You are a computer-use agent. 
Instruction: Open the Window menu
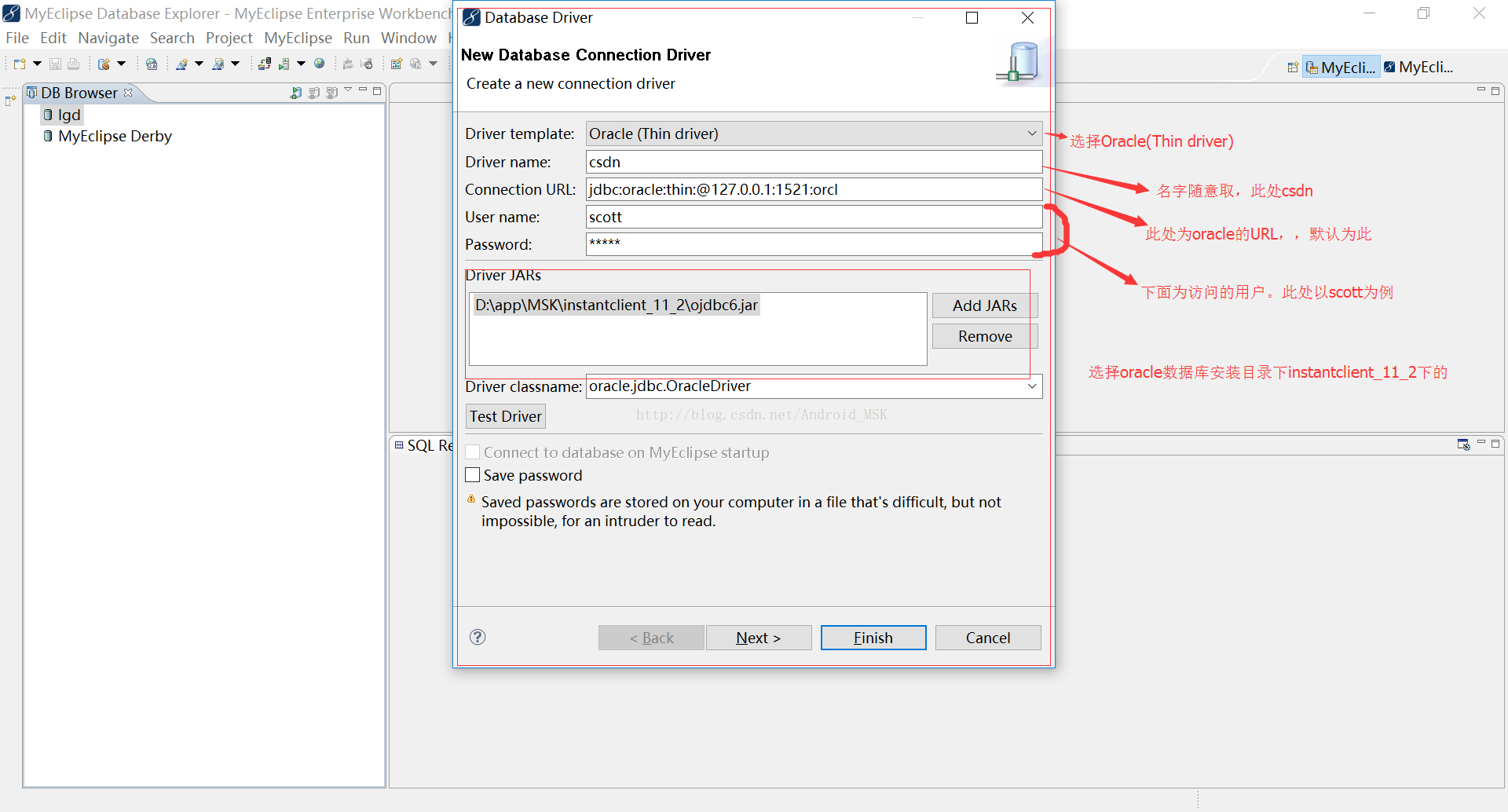408,38
